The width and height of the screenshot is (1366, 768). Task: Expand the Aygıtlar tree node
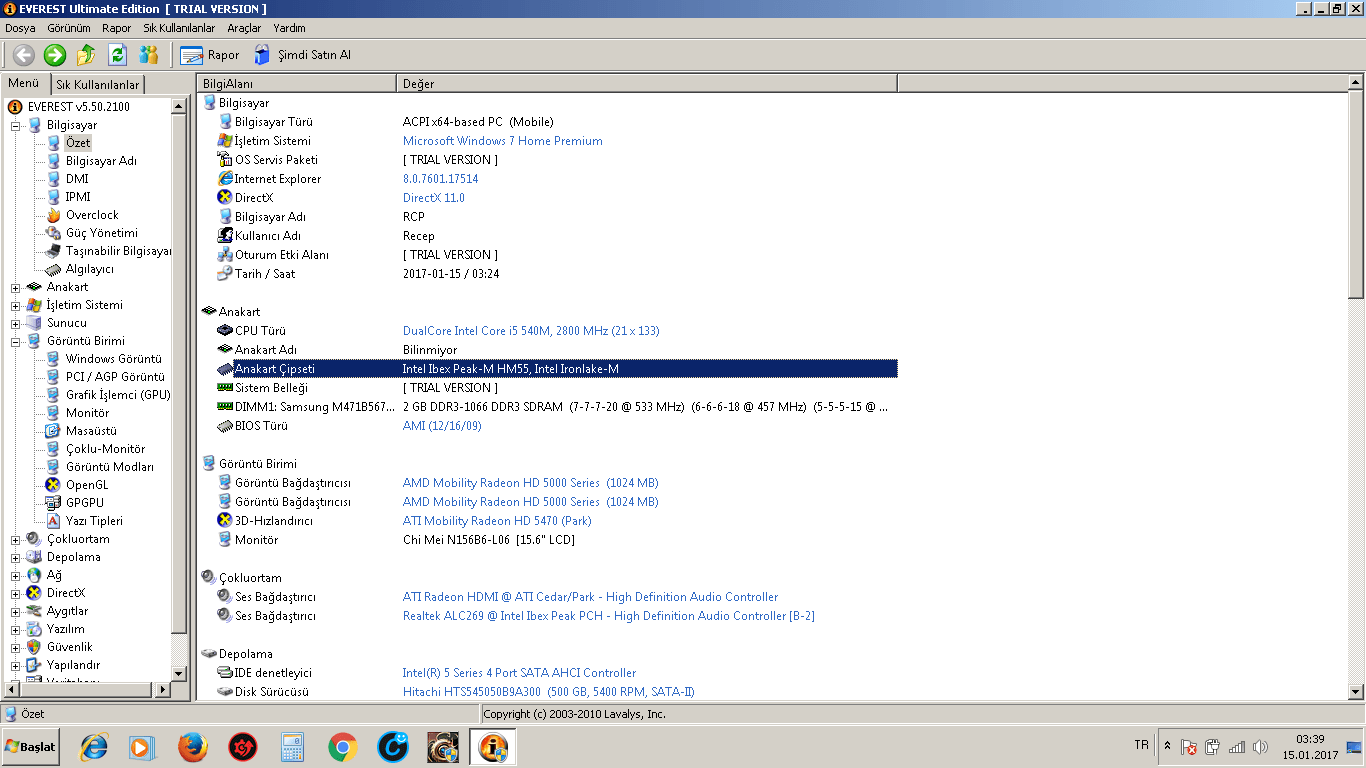click(16, 611)
